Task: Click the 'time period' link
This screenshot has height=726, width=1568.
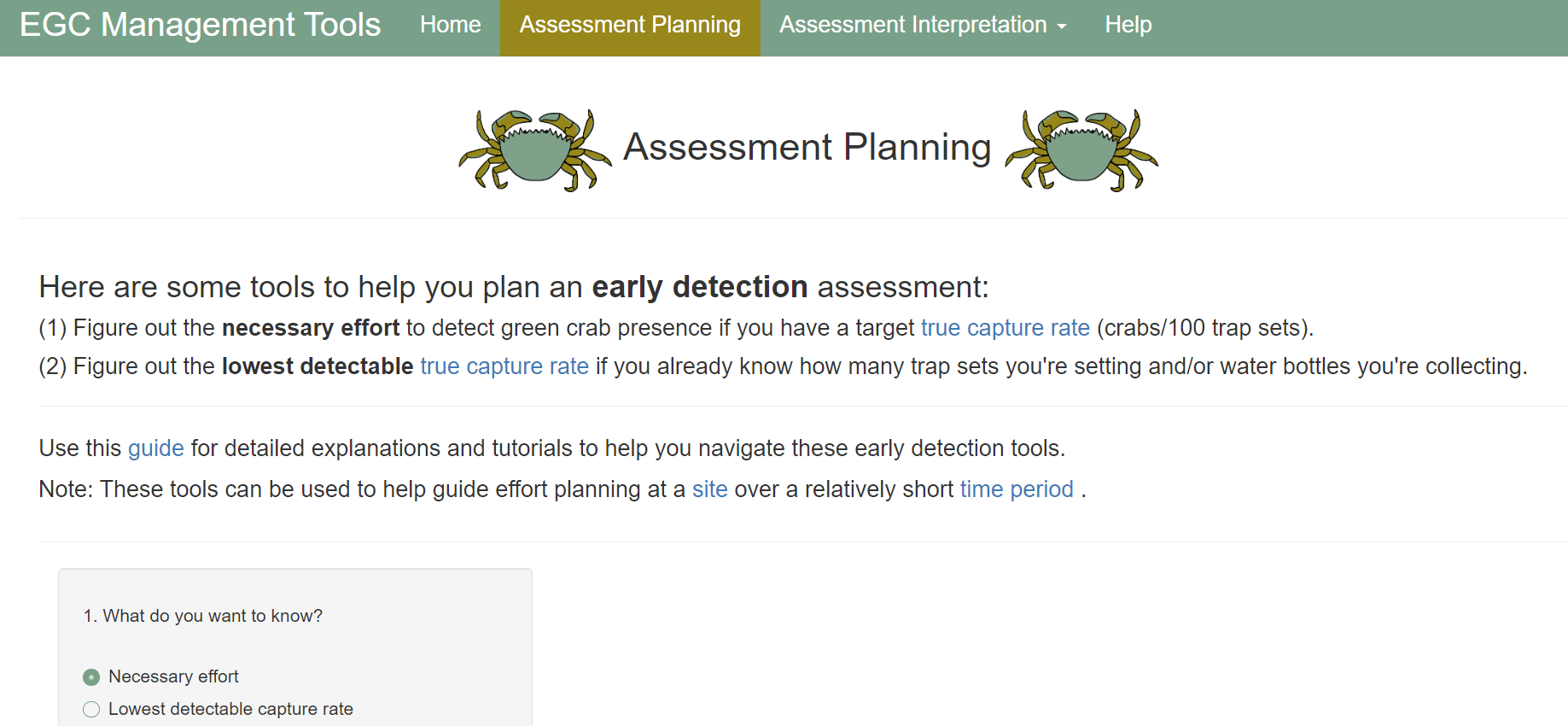Action: click(x=1017, y=489)
